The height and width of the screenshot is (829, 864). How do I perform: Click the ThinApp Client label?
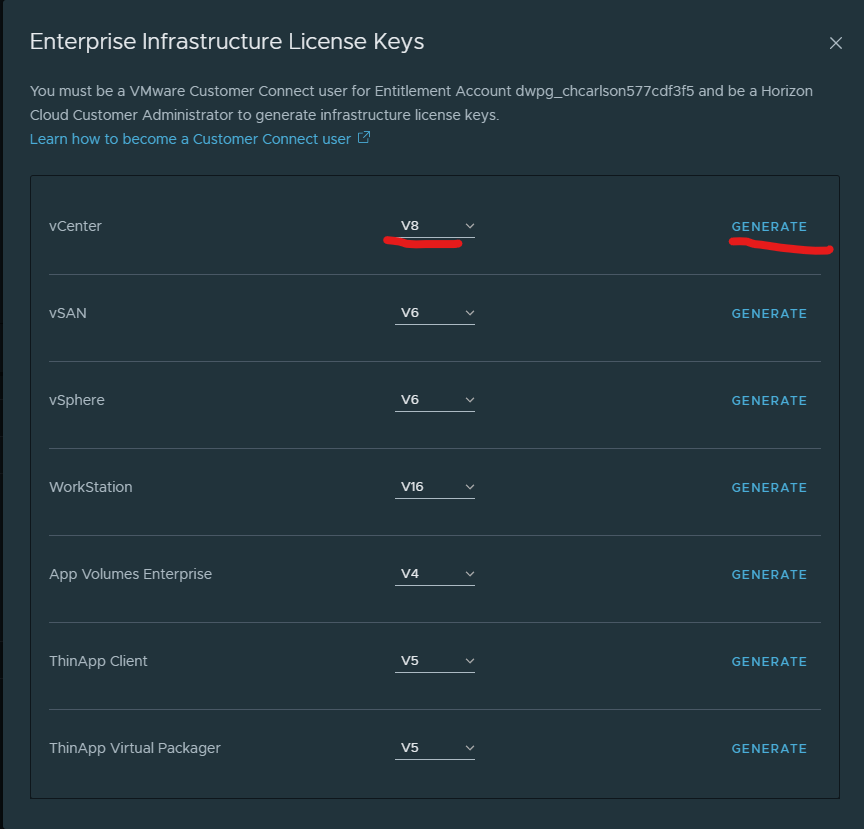click(x=98, y=661)
